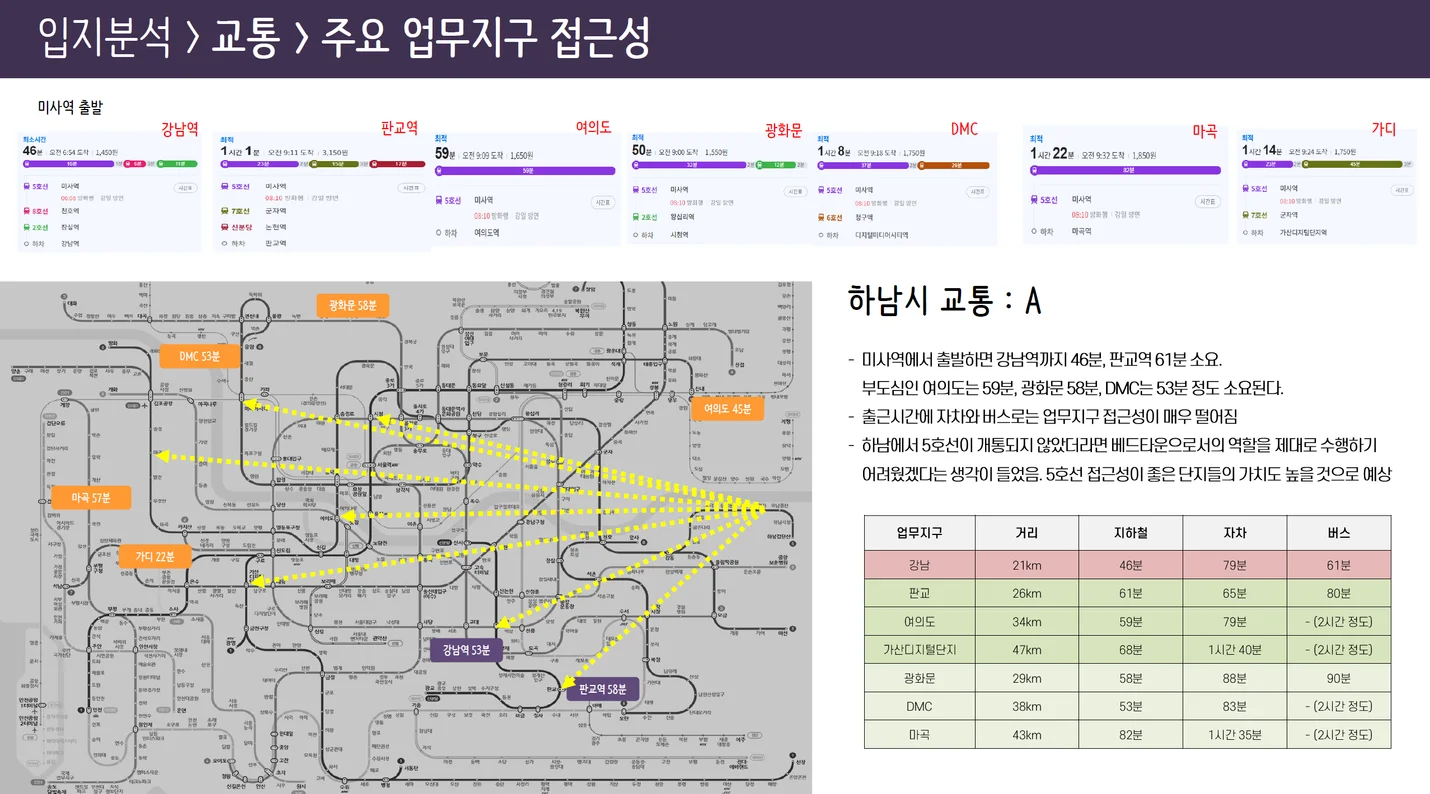Image resolution: width=1430 pixels, height=794 pixels.
Task: Click 하남시 교통 : A heading
Action: coord(945,300)
